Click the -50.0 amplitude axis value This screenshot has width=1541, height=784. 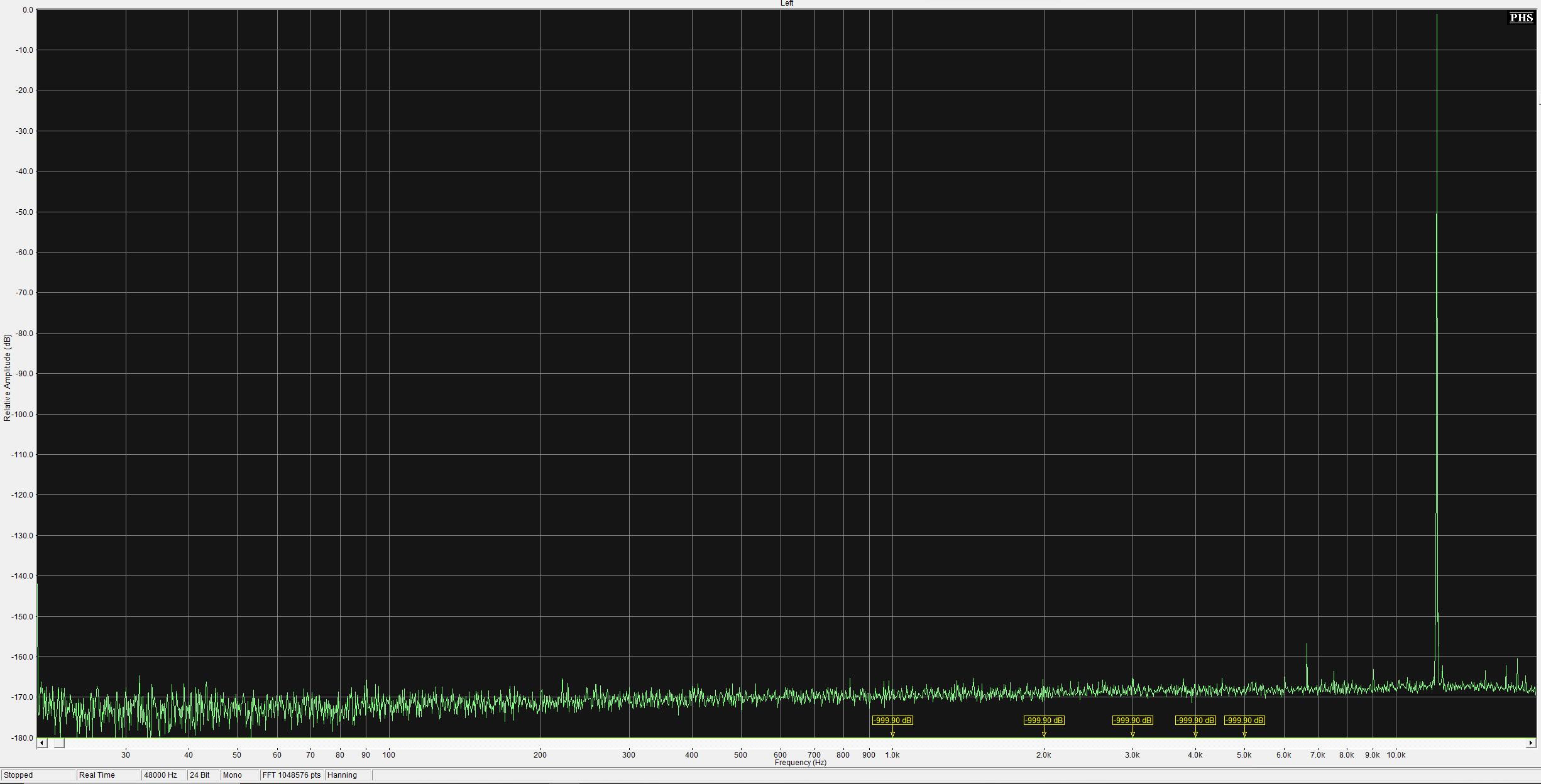click(x=25, y=212)
